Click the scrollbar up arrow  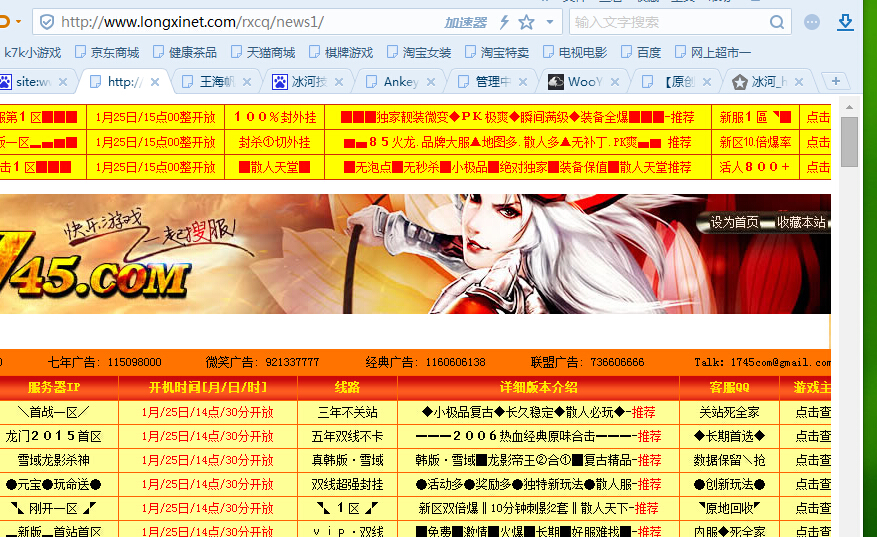(x=849, y=107)
